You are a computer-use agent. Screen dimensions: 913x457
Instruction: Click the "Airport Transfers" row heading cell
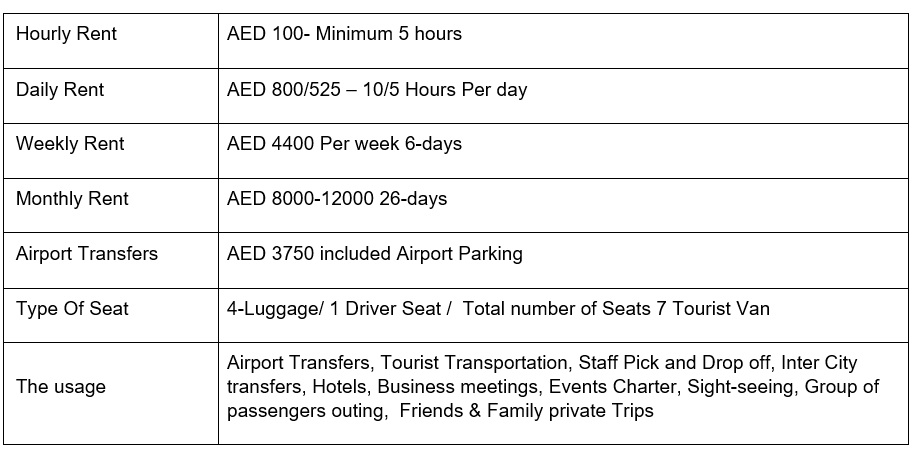pos(87,254)
